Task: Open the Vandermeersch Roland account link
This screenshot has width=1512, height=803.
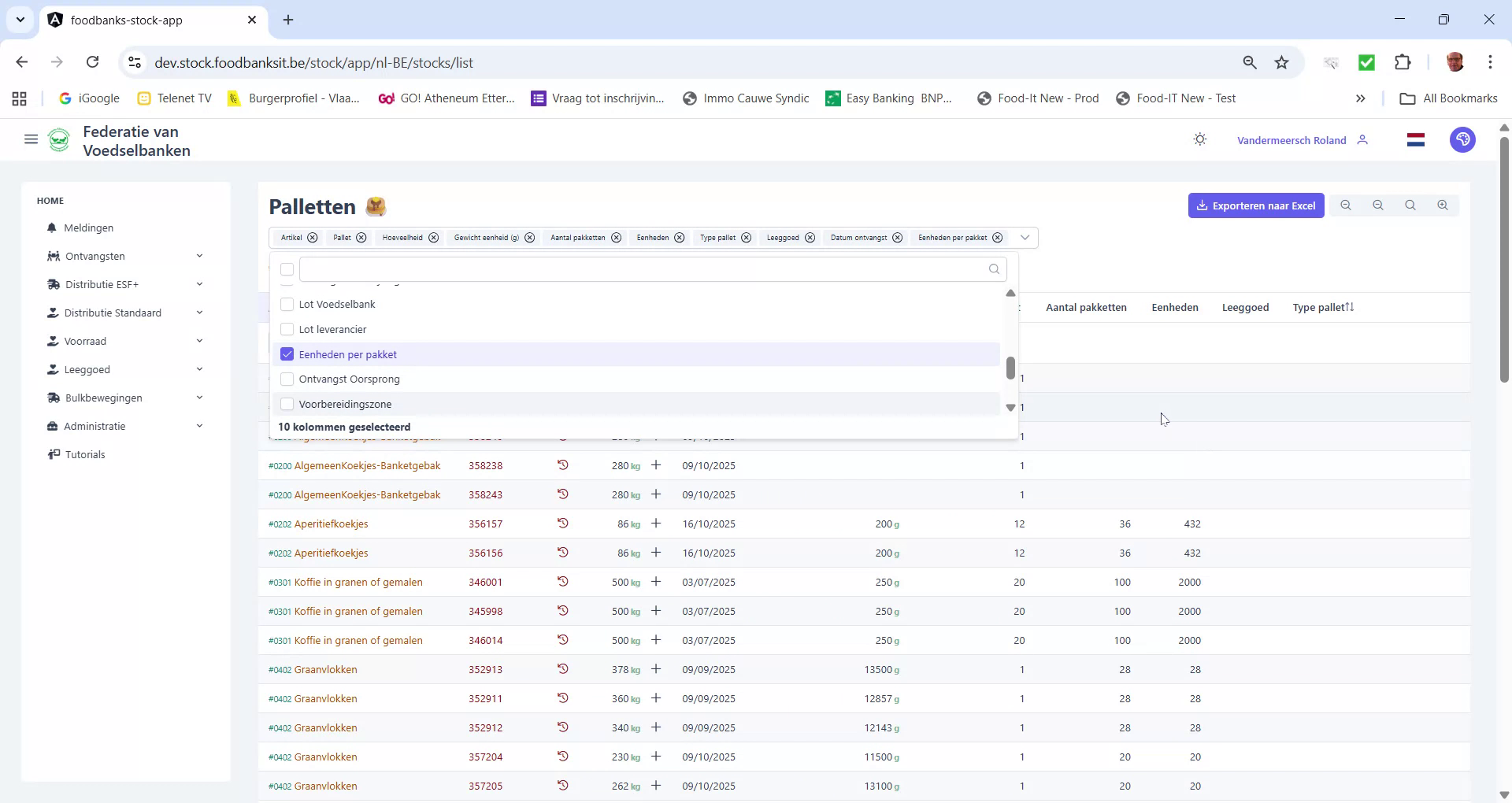Action: pyautogui.click(x=1291, y=139)
